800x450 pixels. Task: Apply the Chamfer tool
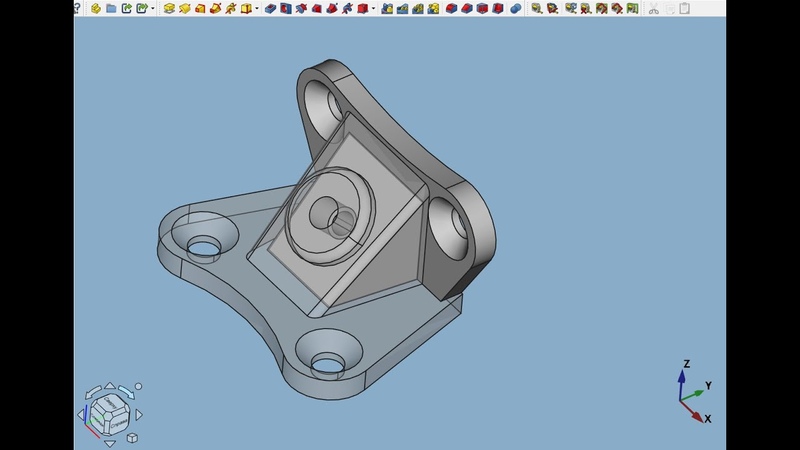point(469,8)
